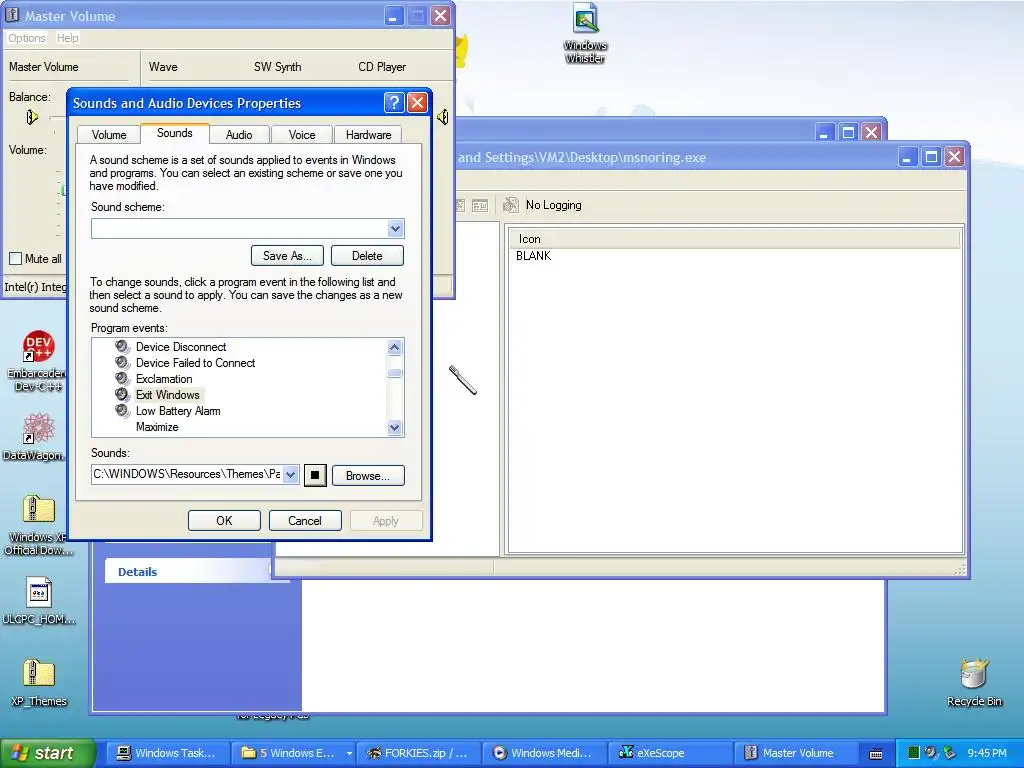Select the Sounds tab

click(x=174, y=133)
